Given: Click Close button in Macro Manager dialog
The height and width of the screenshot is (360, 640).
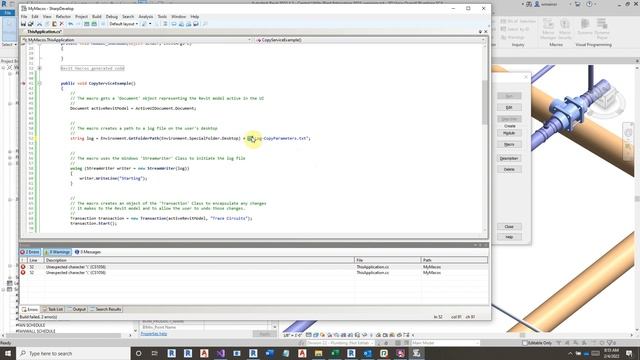Looking at the screenshot, I should pos(509,227).
